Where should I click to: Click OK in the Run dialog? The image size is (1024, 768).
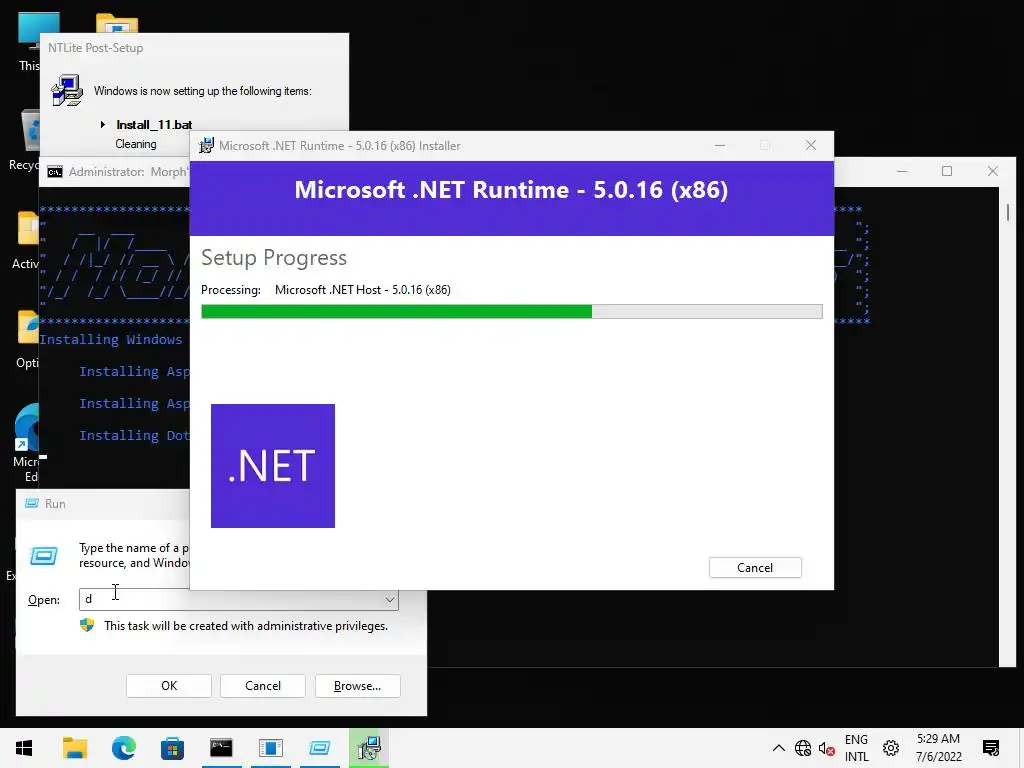click(x=168, y=686)
